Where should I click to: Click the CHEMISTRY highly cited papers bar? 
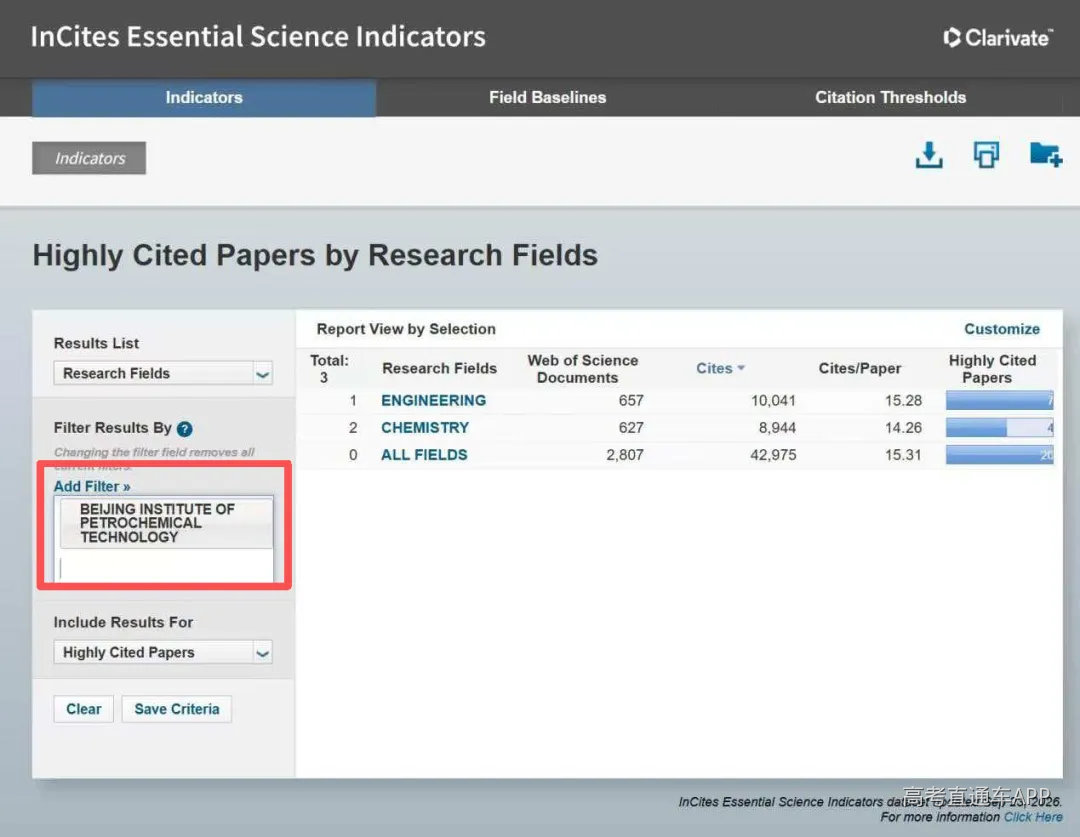click(x=999, y=428)
